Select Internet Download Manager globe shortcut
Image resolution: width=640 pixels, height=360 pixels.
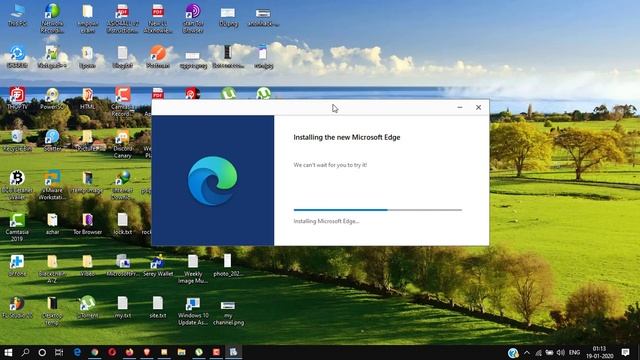[x=122, y=185]
